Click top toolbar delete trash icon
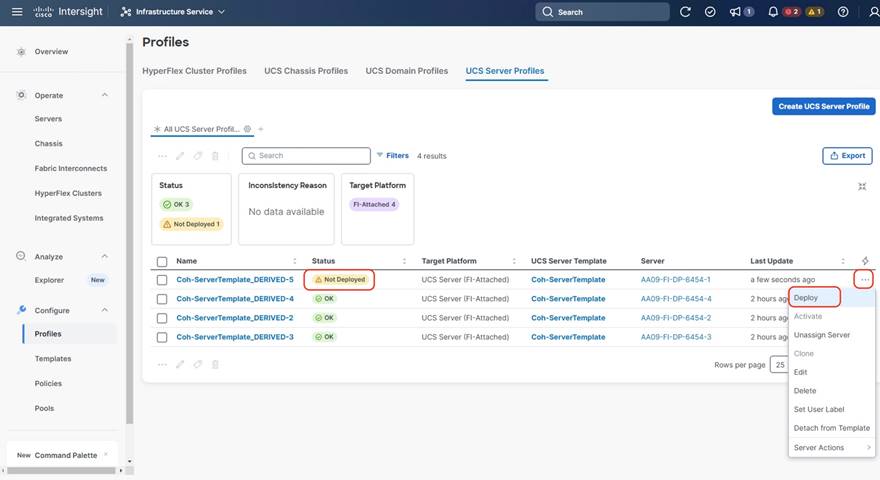The image size is (880, 480). [x=215, y=156]
